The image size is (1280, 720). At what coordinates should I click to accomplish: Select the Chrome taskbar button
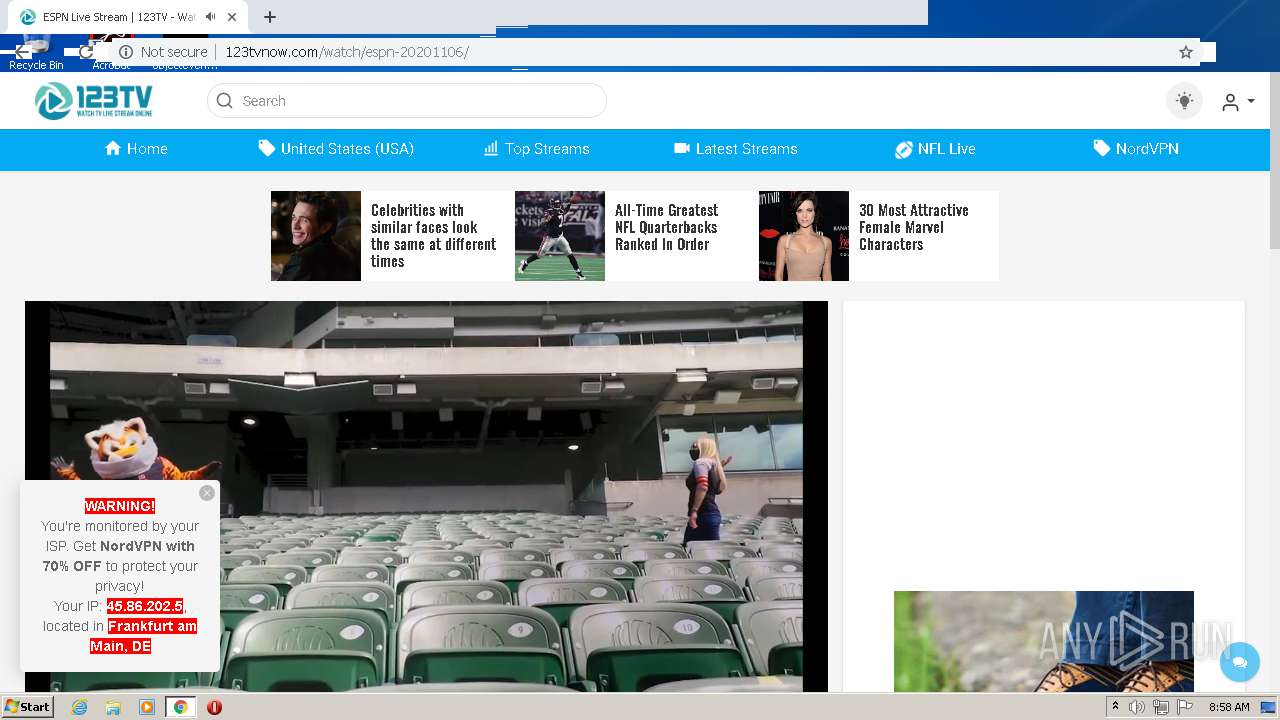pyautogui.click(x=181, y=707)
